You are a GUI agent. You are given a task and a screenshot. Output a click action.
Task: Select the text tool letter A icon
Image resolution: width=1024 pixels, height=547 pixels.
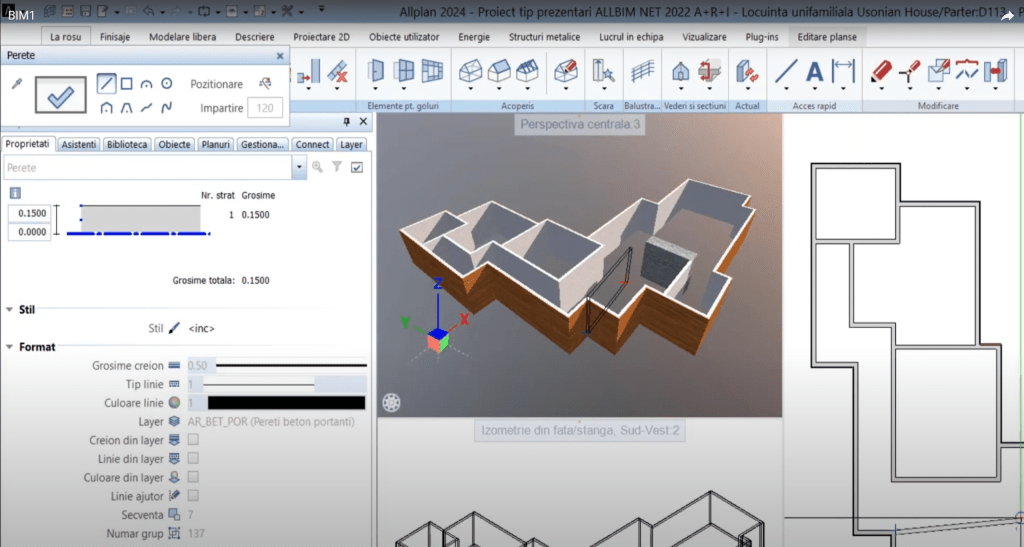814,72
